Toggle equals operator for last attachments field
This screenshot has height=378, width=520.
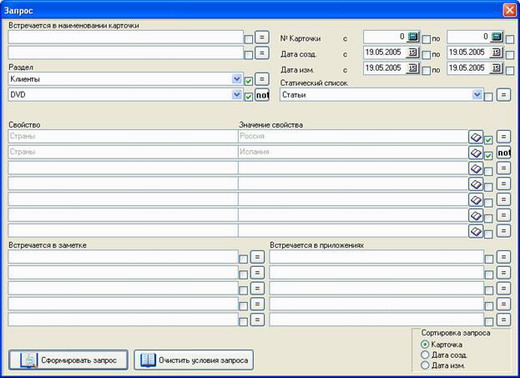pos(503,320)
